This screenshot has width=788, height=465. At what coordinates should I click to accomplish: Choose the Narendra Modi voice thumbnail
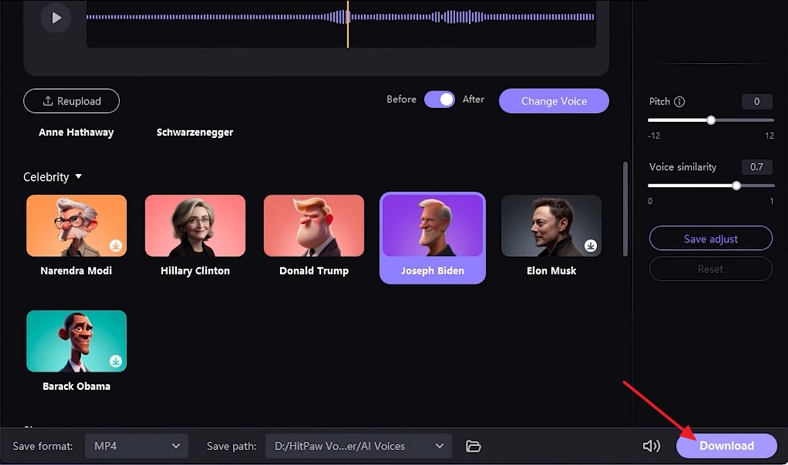pos(76,226)
